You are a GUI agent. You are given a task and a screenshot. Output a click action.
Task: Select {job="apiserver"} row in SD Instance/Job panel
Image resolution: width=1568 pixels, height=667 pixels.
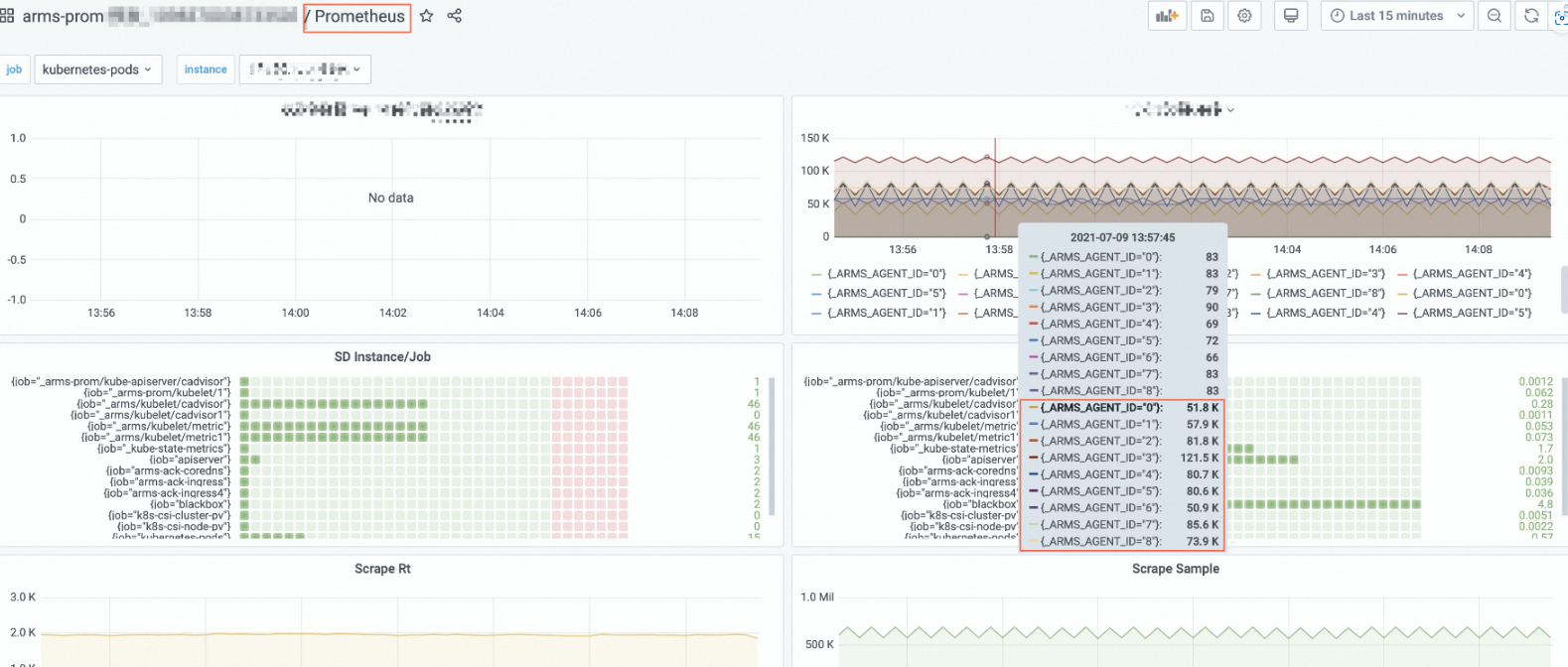pyautogui.click(x=190, y=460)
